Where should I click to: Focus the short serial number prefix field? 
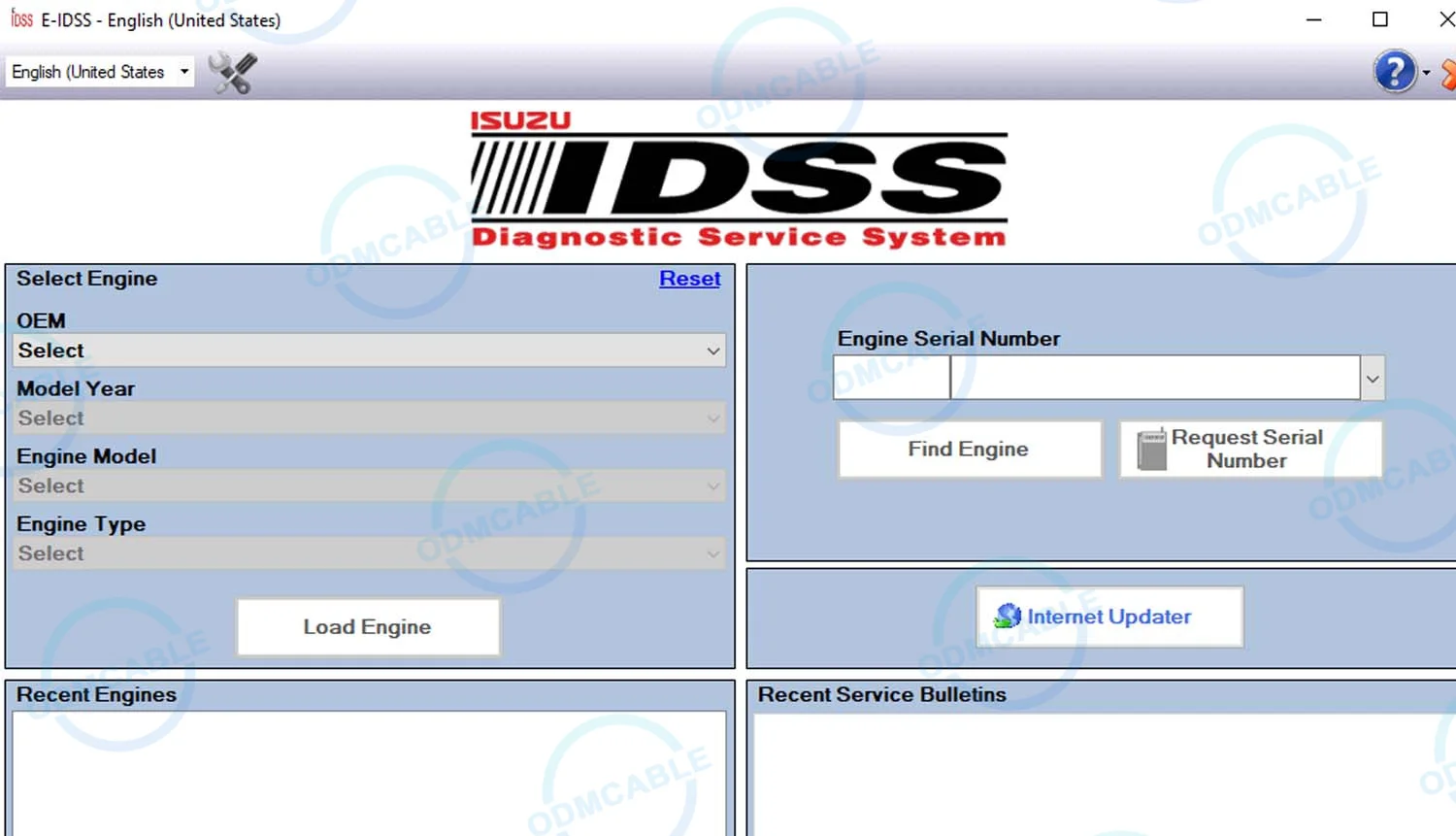(891, 378)
